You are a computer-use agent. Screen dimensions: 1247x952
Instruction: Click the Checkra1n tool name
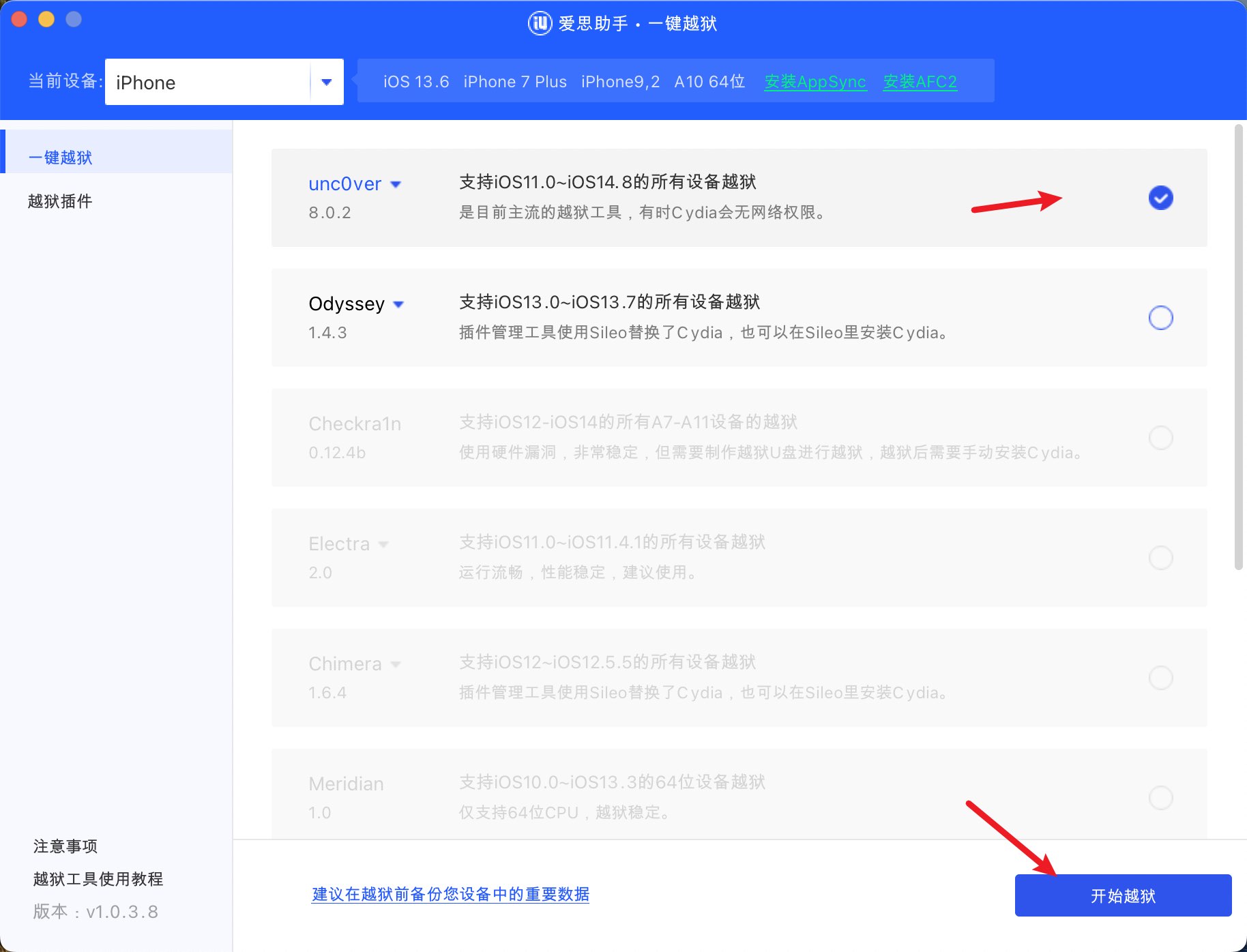click(355, 423)
